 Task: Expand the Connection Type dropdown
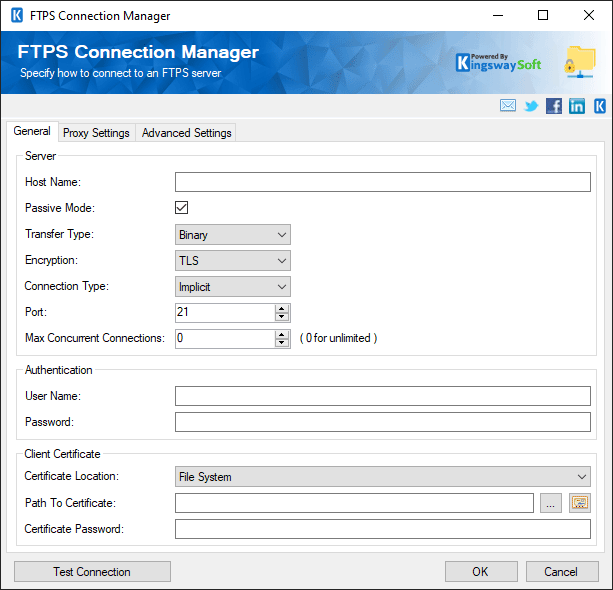pos(233,287)
